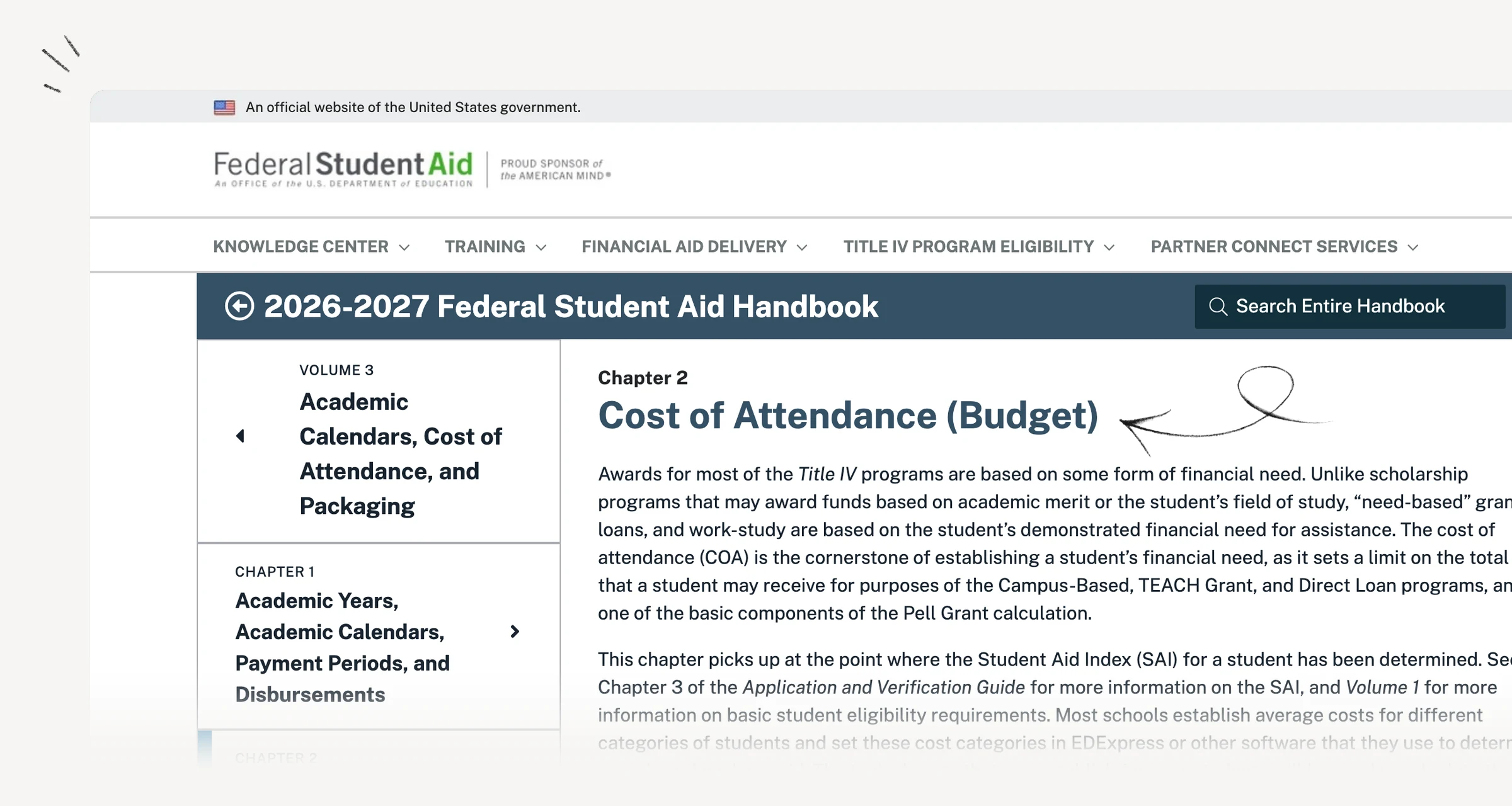Click the 'Chapter 2' label above heading
The height and width of the screenshot is (806, 1512).
[x=643, y=377]
